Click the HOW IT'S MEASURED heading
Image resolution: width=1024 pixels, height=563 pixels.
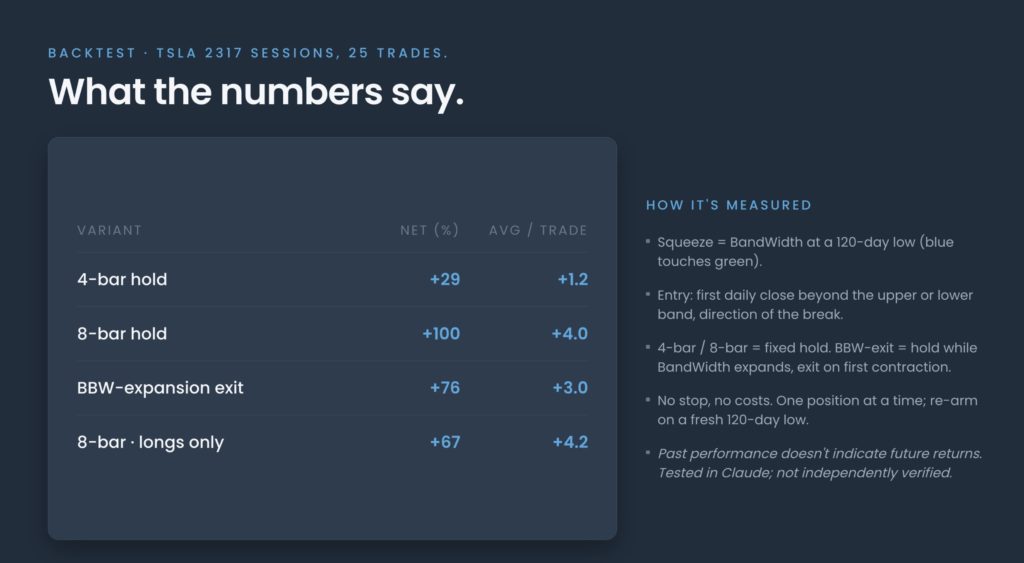click(x=729, y=205)
